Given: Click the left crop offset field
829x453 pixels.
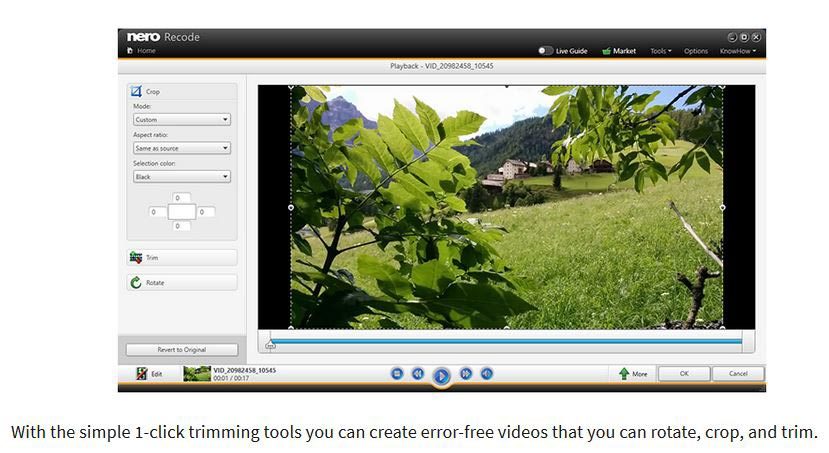Looking at the screenshot, I should (x=158, y=212).
